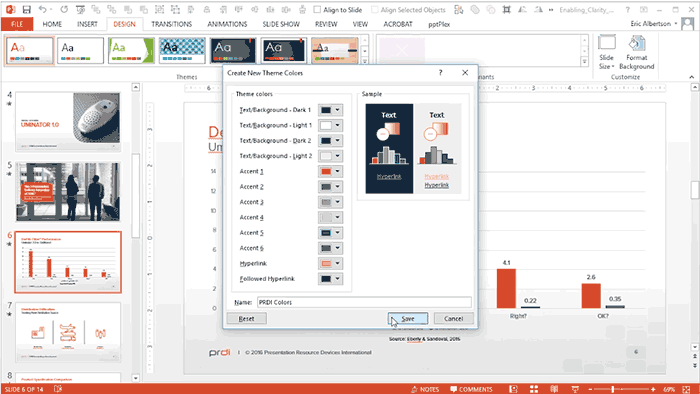
Task: Switch to Reading View in status bar
Action: [x=554, y=389]
